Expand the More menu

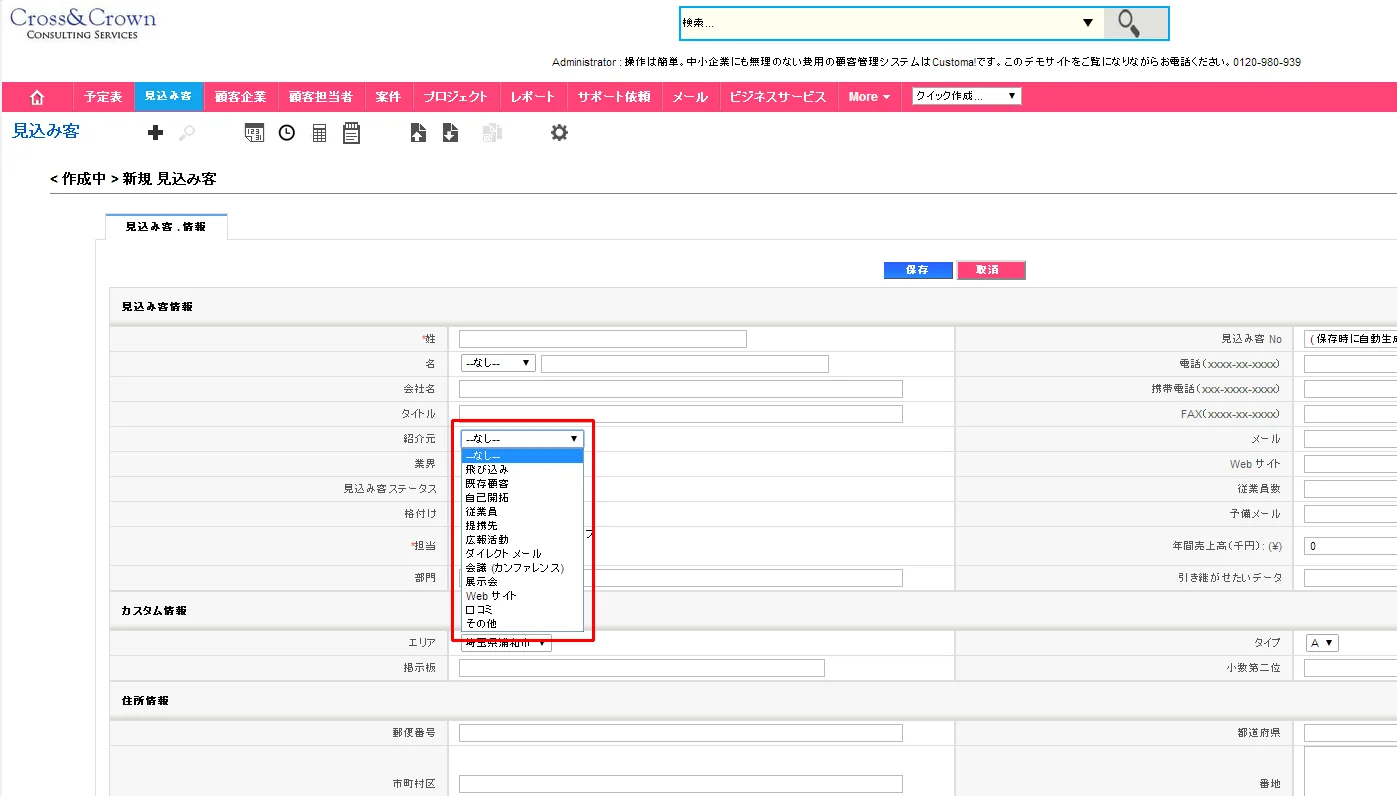click(868, 97)
